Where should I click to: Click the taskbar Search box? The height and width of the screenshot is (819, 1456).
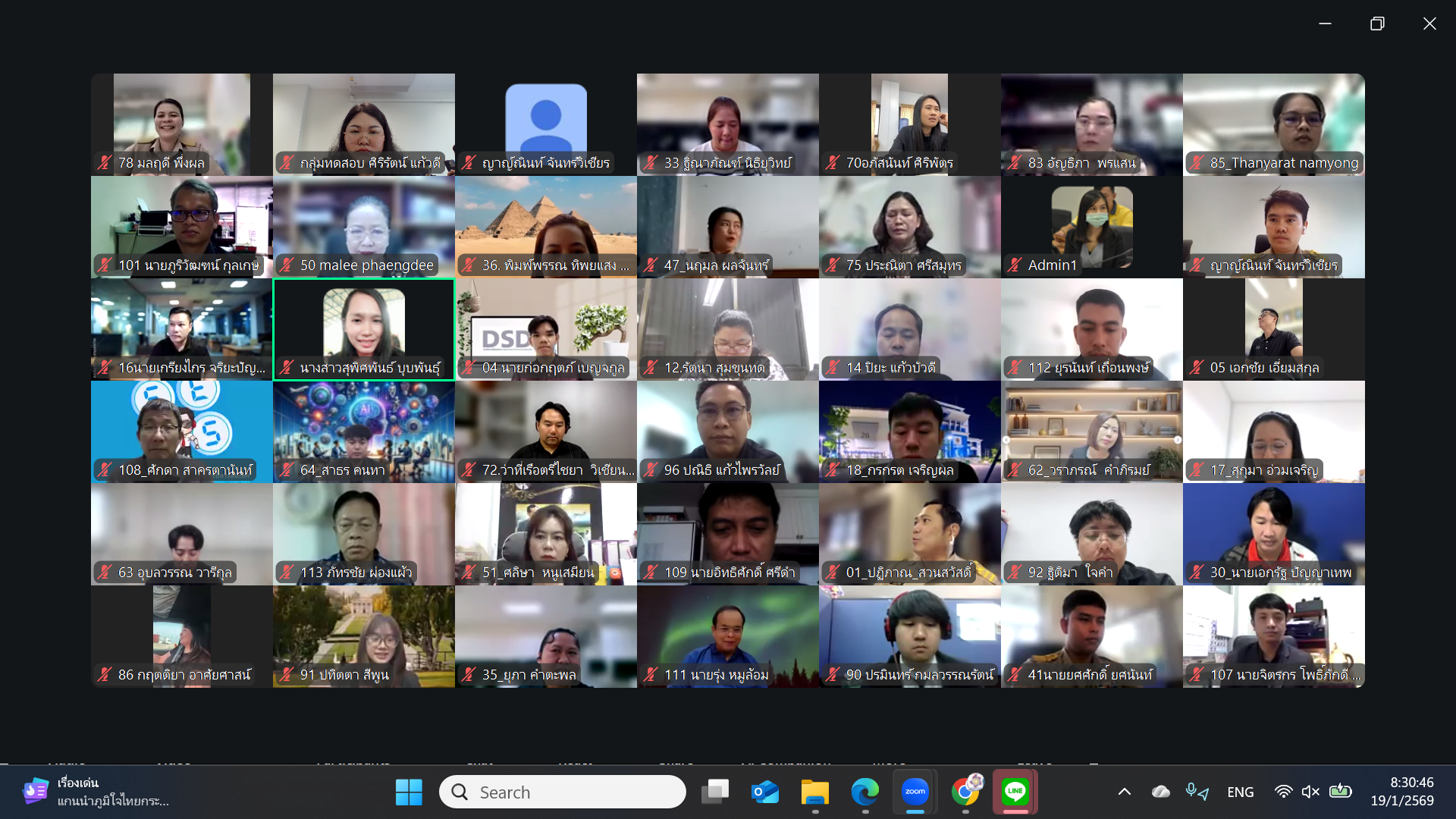[563, 792]
